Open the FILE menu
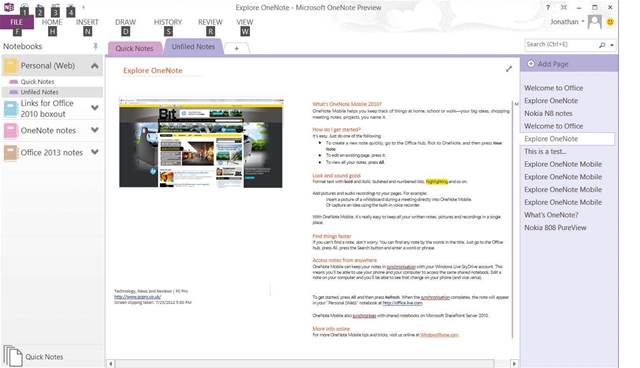The width and height of the screenshot is (640, 368). [16, 22]
